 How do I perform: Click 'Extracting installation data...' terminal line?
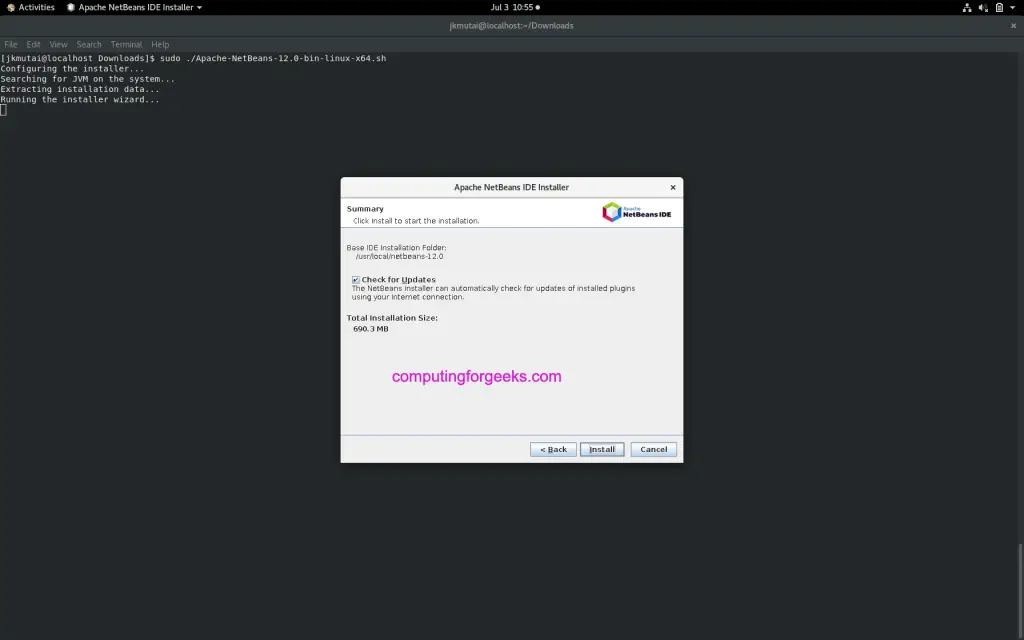coord(80,89)
